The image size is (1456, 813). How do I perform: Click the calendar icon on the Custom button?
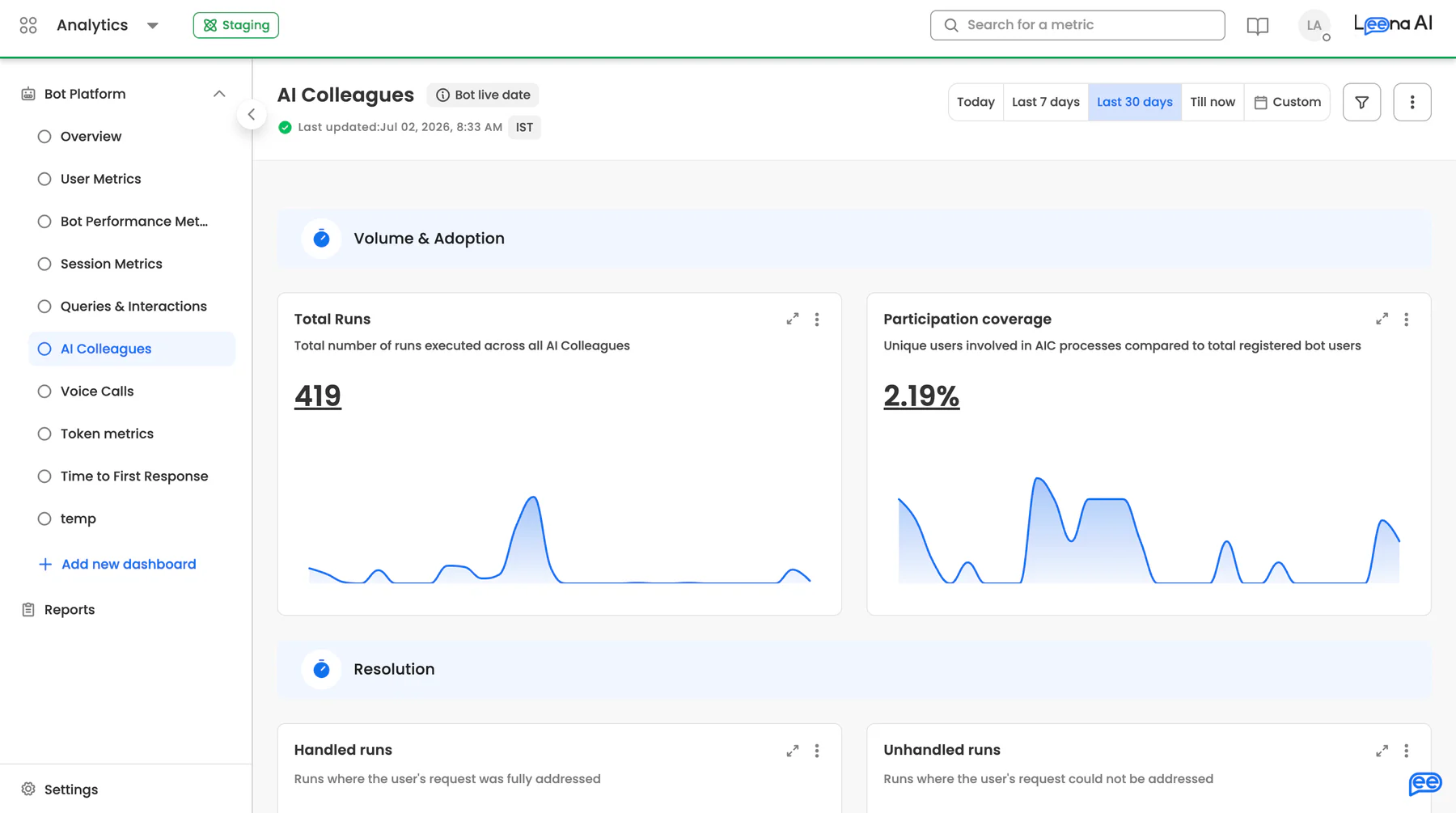click(x=1260, y=103)
